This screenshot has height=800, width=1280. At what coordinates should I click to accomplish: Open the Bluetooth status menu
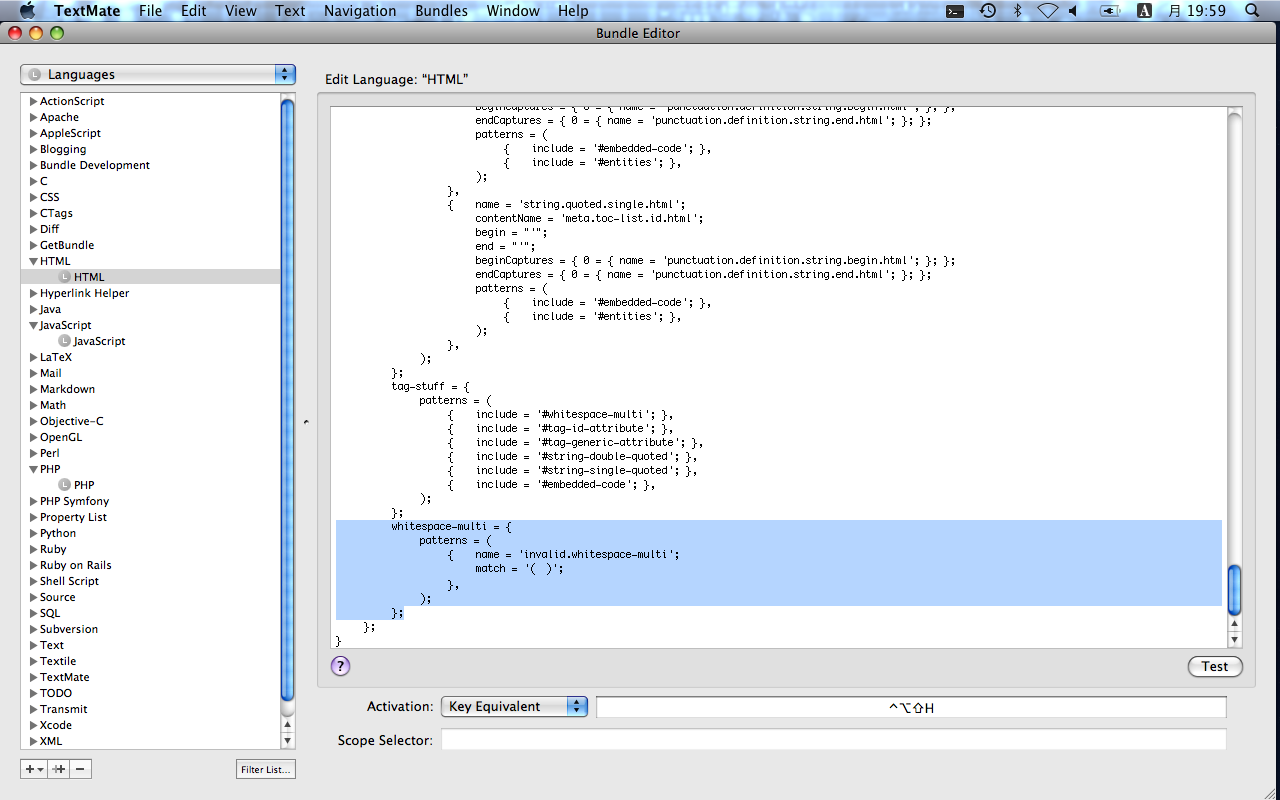click(1018, 11)
